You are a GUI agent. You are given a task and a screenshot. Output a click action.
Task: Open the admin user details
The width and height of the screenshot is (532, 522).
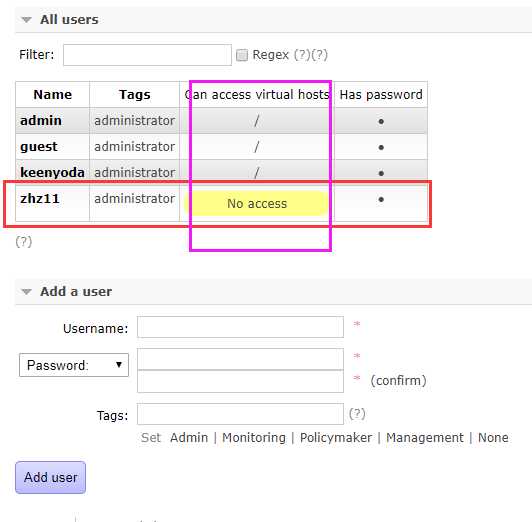point(41,121)
